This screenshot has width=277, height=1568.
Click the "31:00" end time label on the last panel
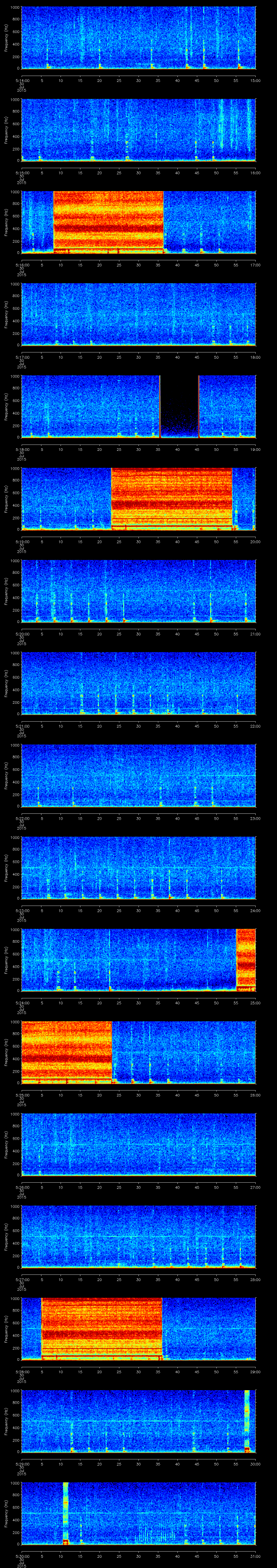click(255, 1556)
